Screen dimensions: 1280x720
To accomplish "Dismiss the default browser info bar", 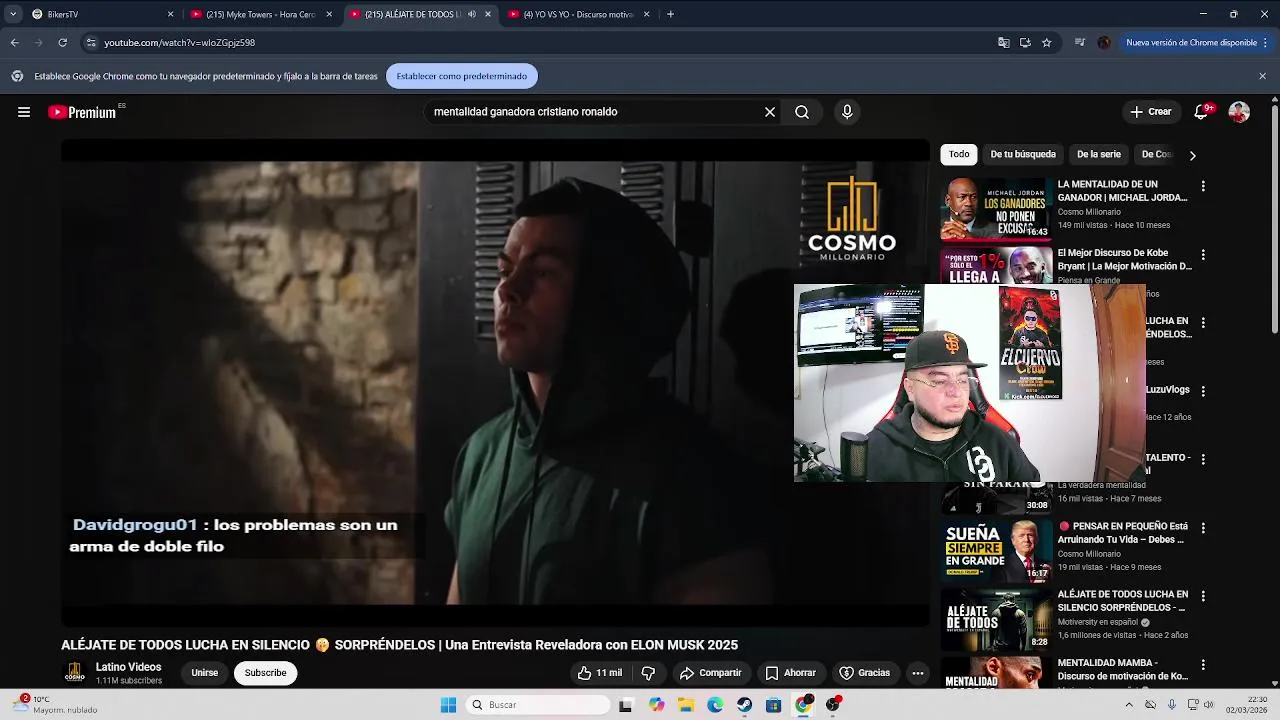I will [x=1262, y=76].
